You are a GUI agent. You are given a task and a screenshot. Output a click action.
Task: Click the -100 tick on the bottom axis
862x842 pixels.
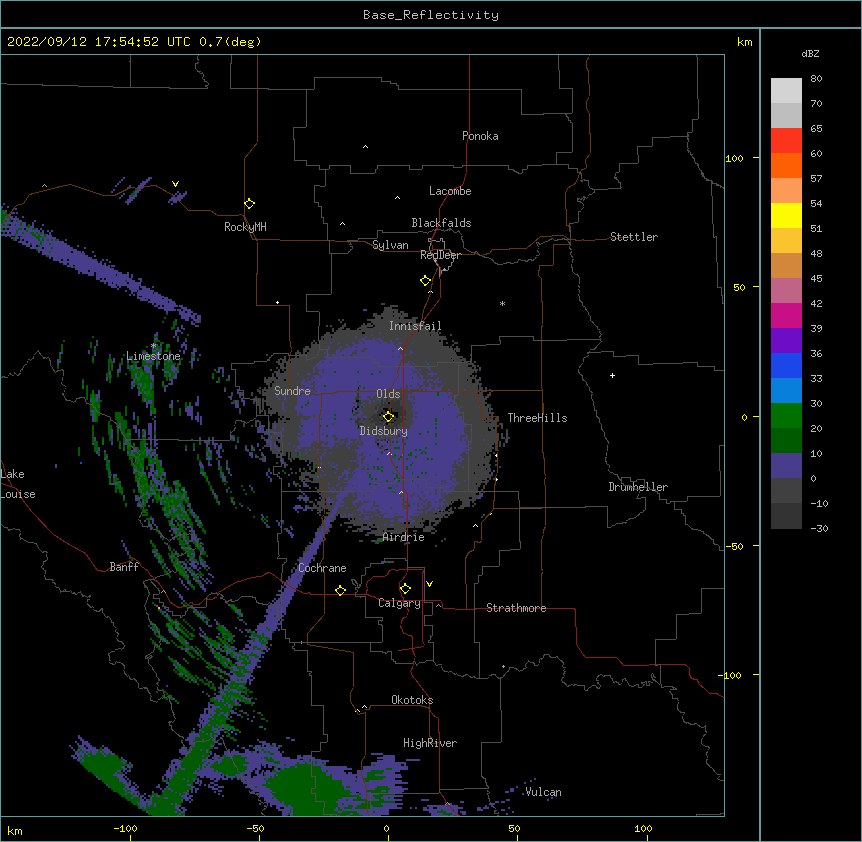pos(125,828)
